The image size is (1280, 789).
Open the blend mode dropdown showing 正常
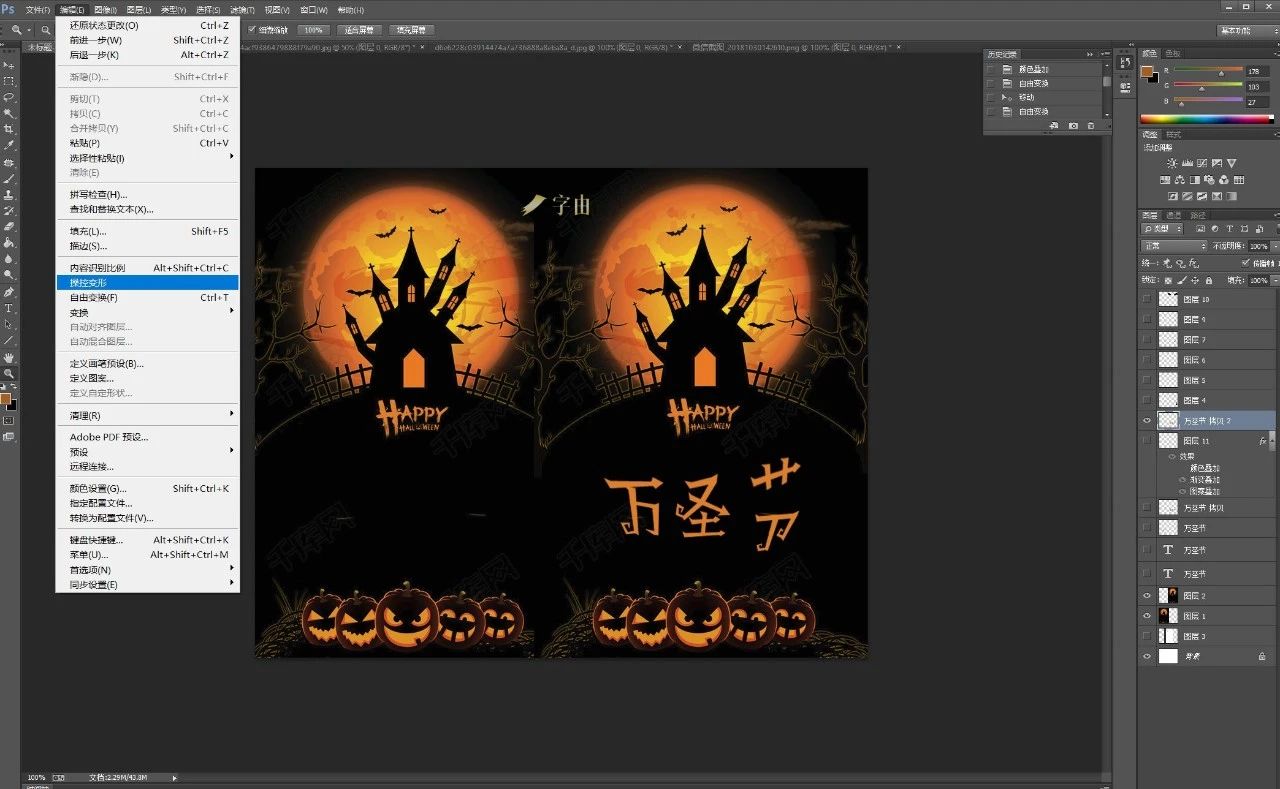click(1174, 246)
